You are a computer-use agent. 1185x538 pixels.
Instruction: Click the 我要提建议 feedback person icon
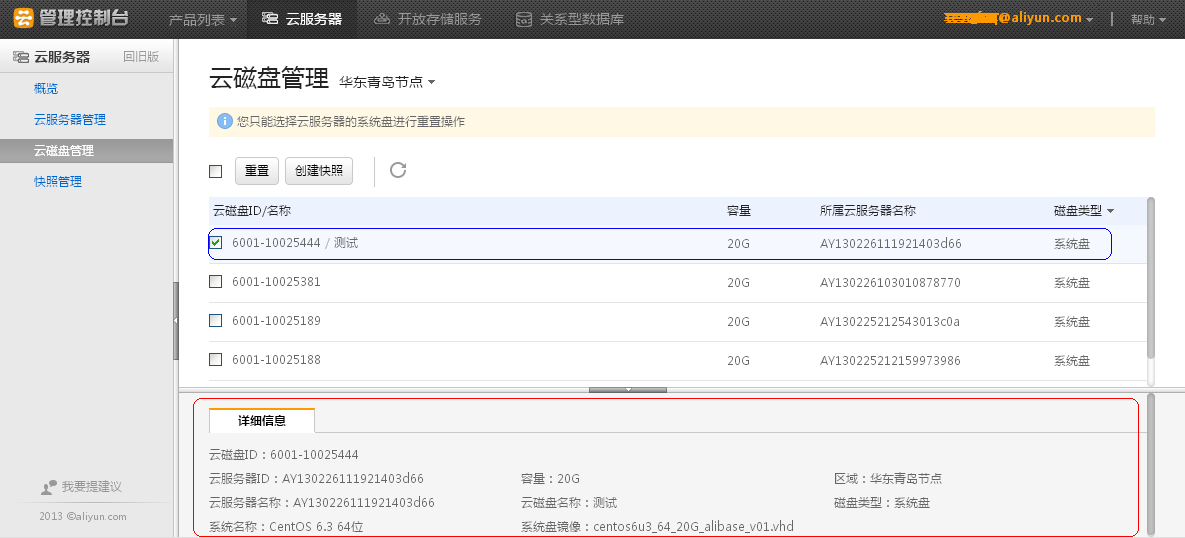pyautogui.click(x=49, y=487)
